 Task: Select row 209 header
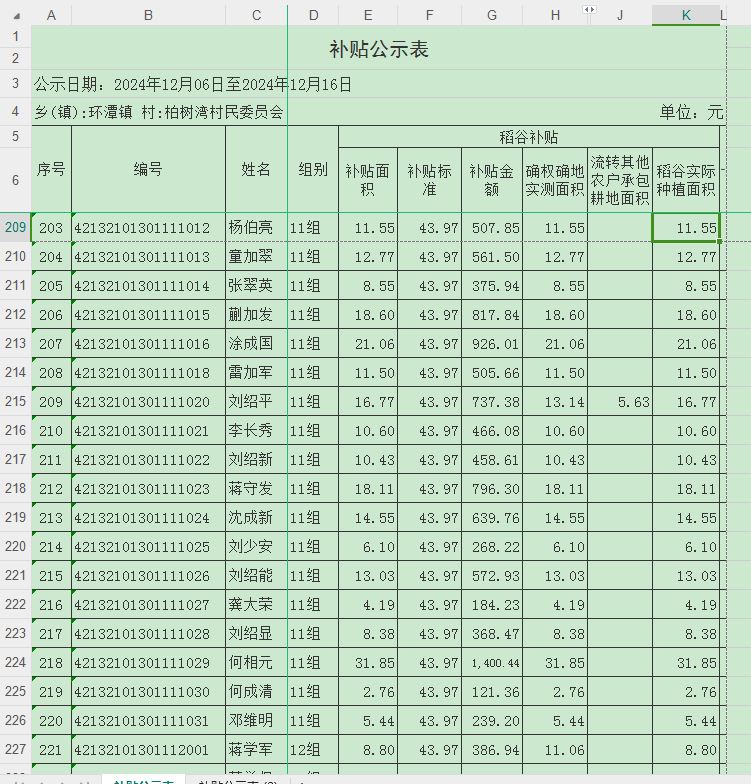pyautogui.click(x=16, y=227)
